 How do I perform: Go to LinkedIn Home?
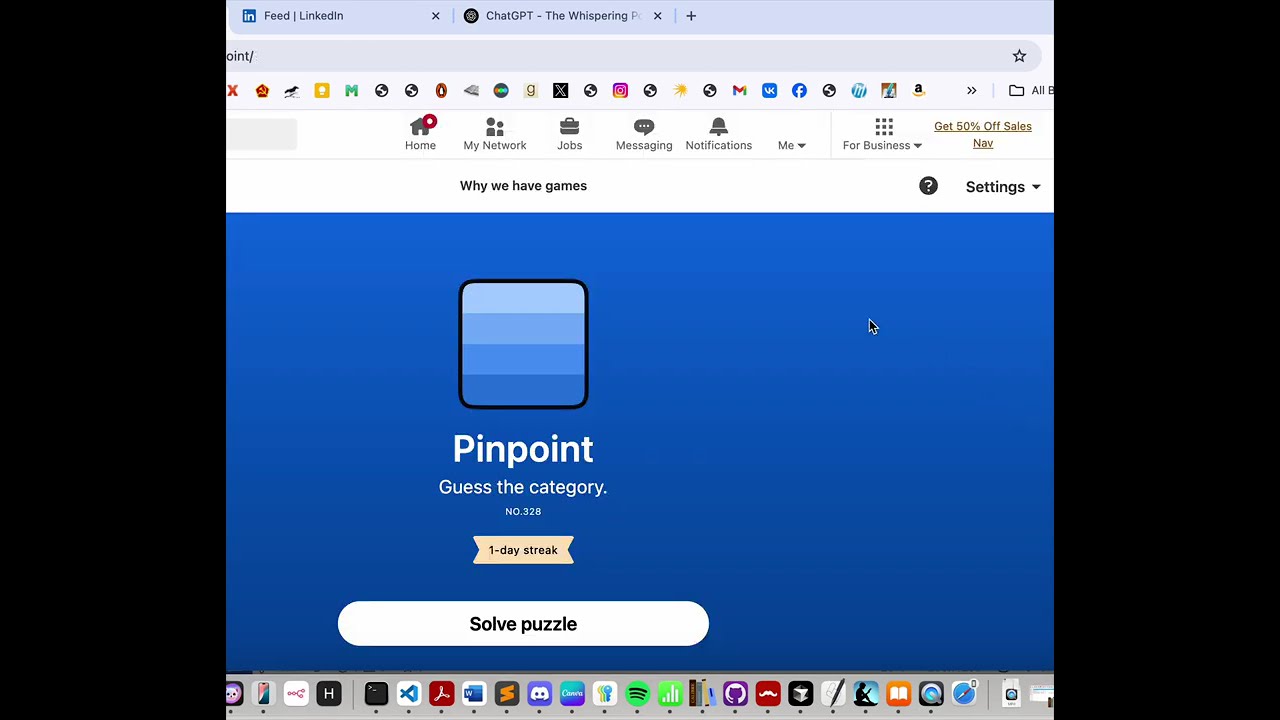tap(420, 134)
